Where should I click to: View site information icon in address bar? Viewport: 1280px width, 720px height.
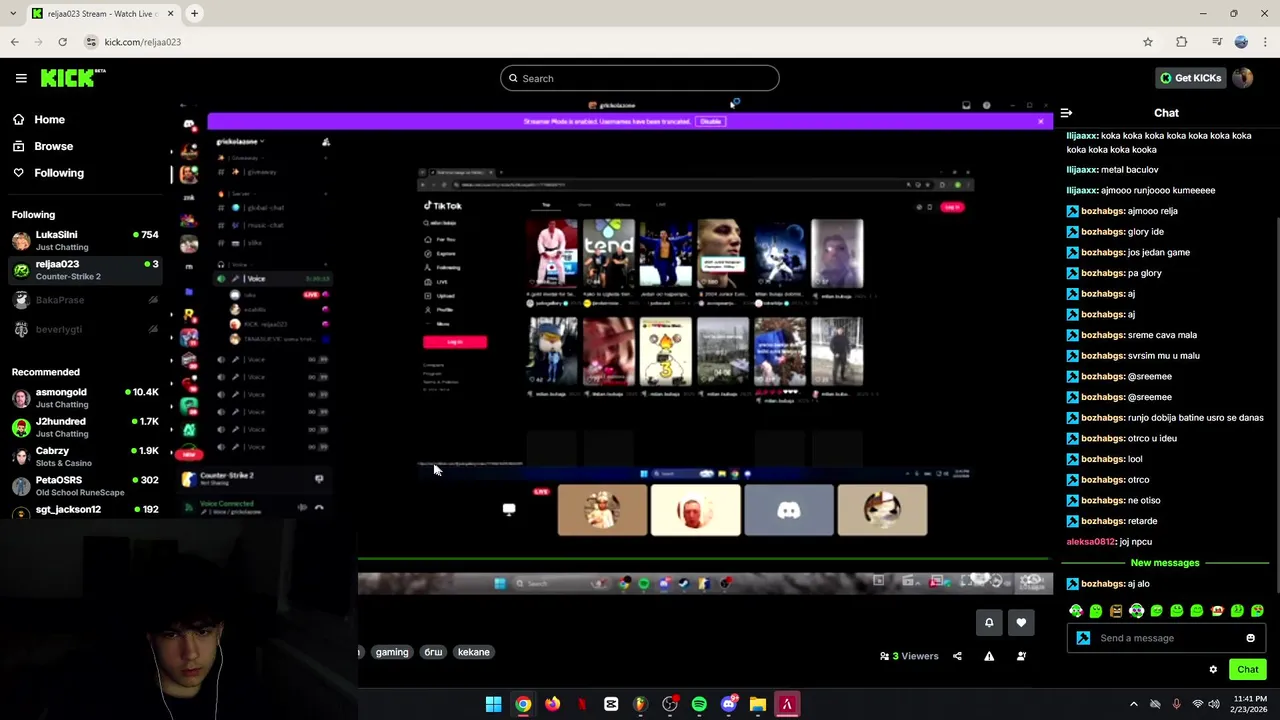pos(91,42)
